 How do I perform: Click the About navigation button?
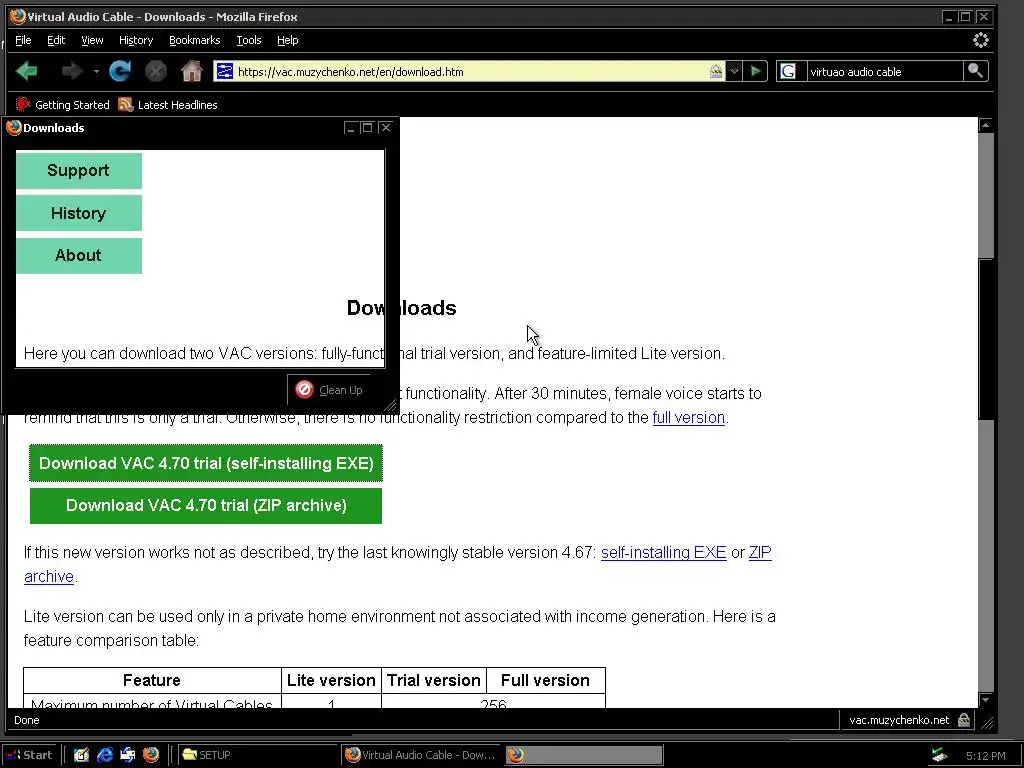[x=78, y=255]
